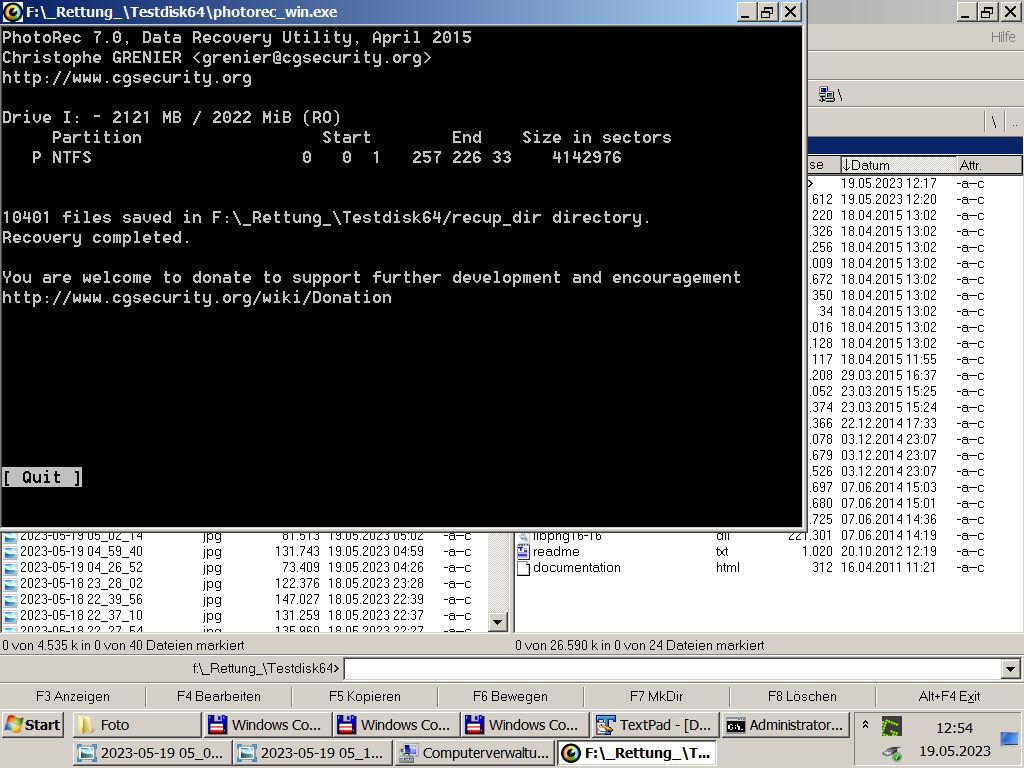Switch to Administrator command prompt in taskbar

click(x=786, y=725)
